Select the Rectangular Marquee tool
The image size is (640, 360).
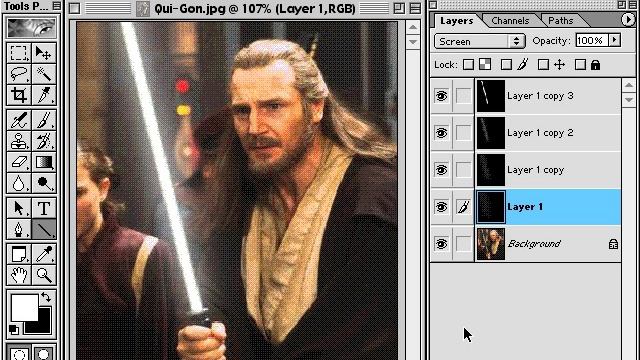click(x=18, y=53)
